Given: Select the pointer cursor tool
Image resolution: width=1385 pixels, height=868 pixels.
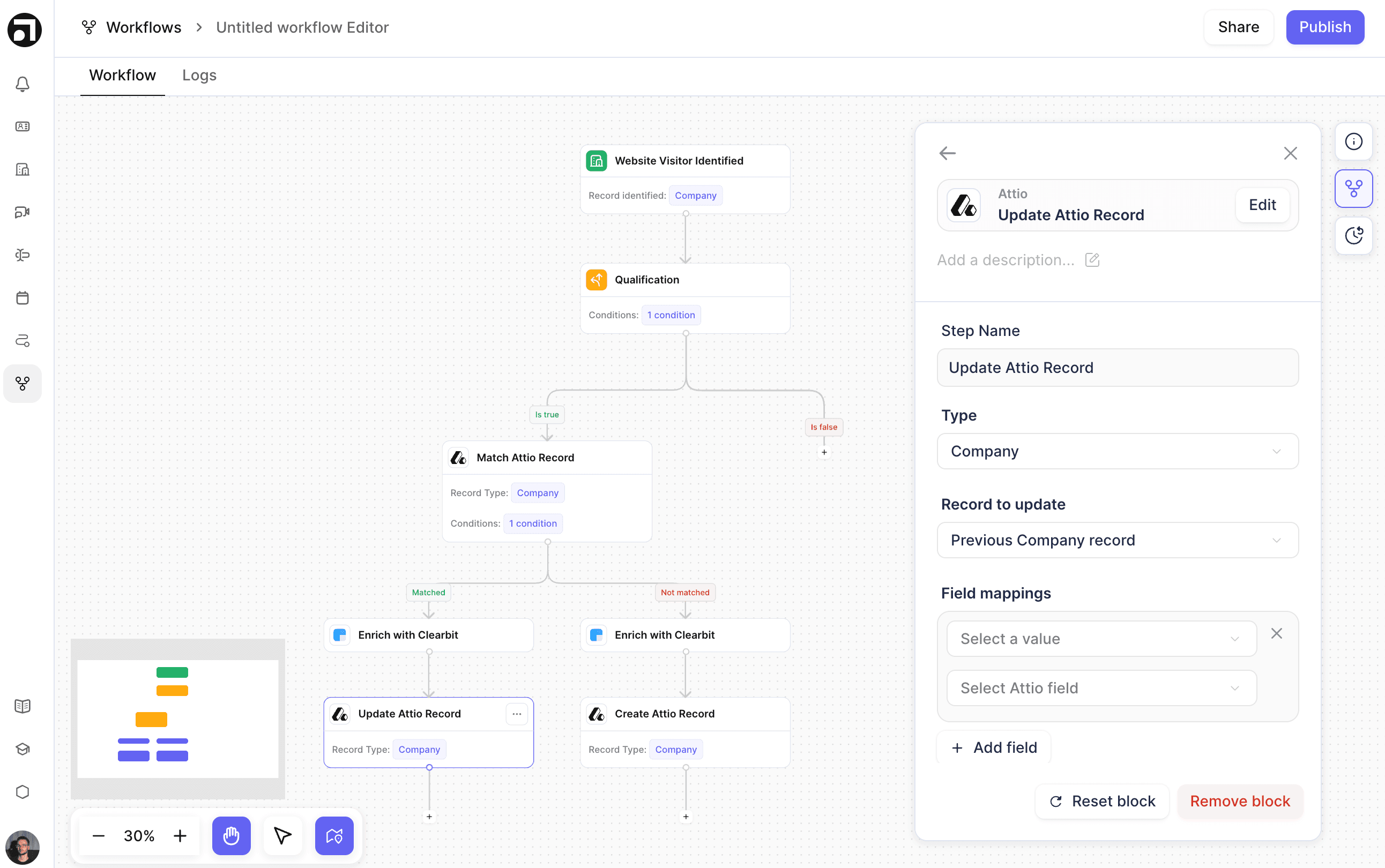Looking at the screenshot, I should 282,835.
